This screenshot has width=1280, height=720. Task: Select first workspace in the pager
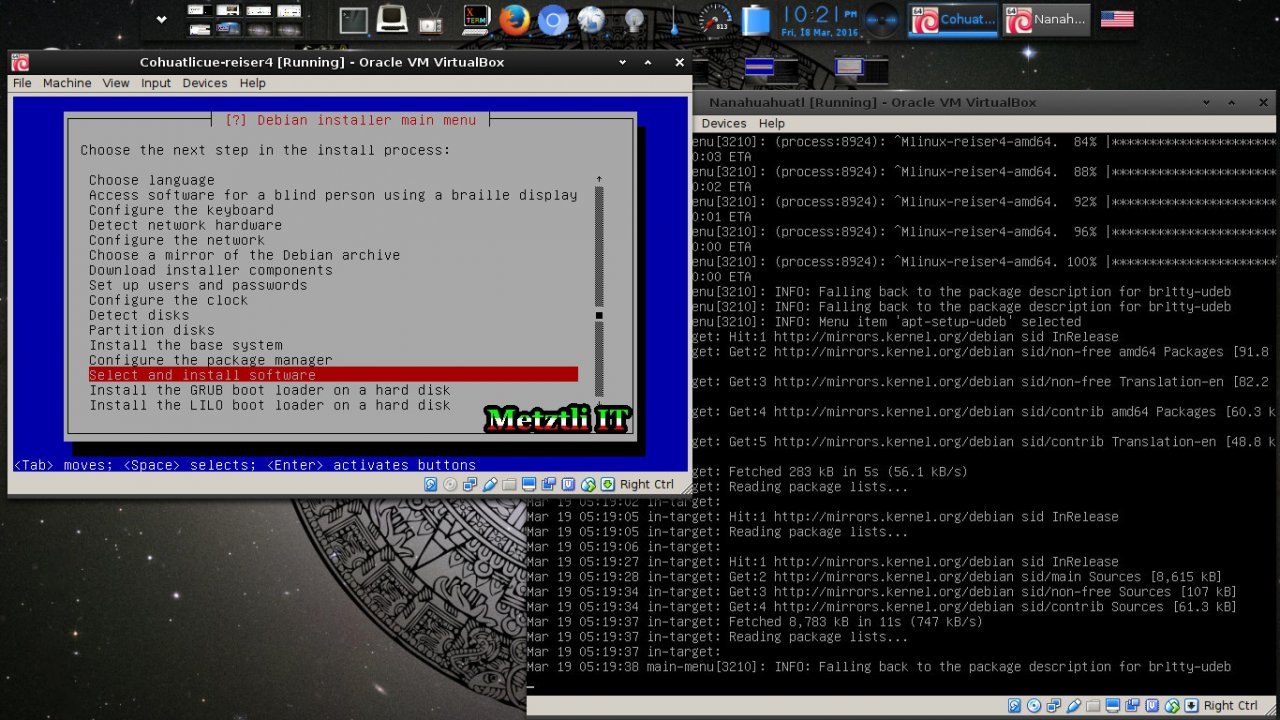(x=202, y=11)
